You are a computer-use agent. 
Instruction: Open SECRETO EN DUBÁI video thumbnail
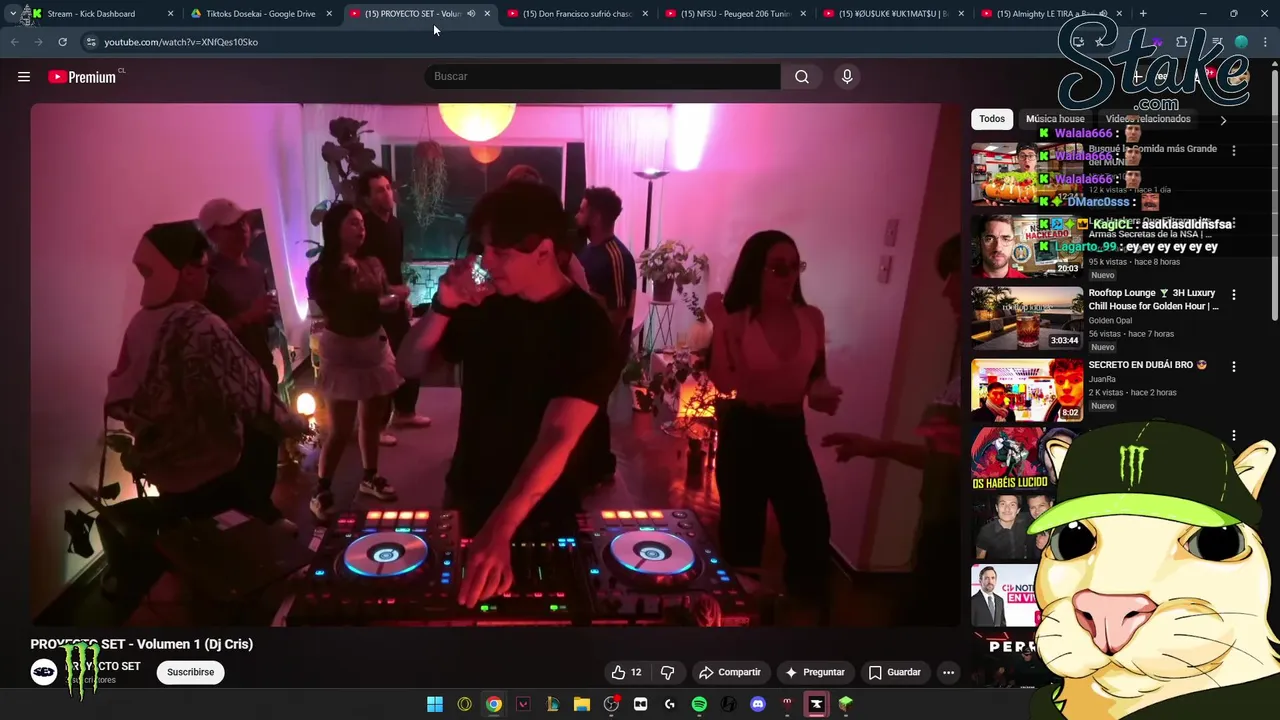[x=1027, y=389]
